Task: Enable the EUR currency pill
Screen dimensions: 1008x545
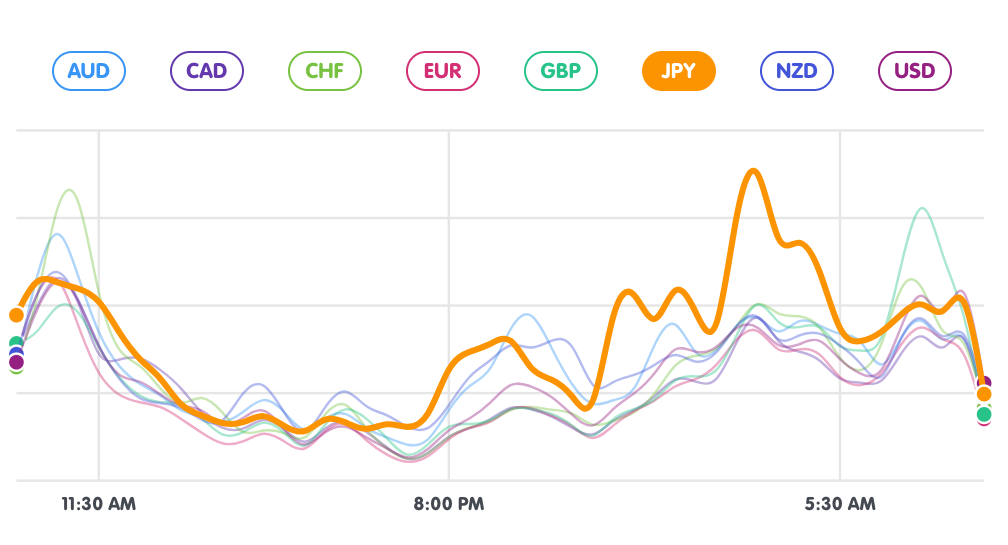Action: point(443,71)
